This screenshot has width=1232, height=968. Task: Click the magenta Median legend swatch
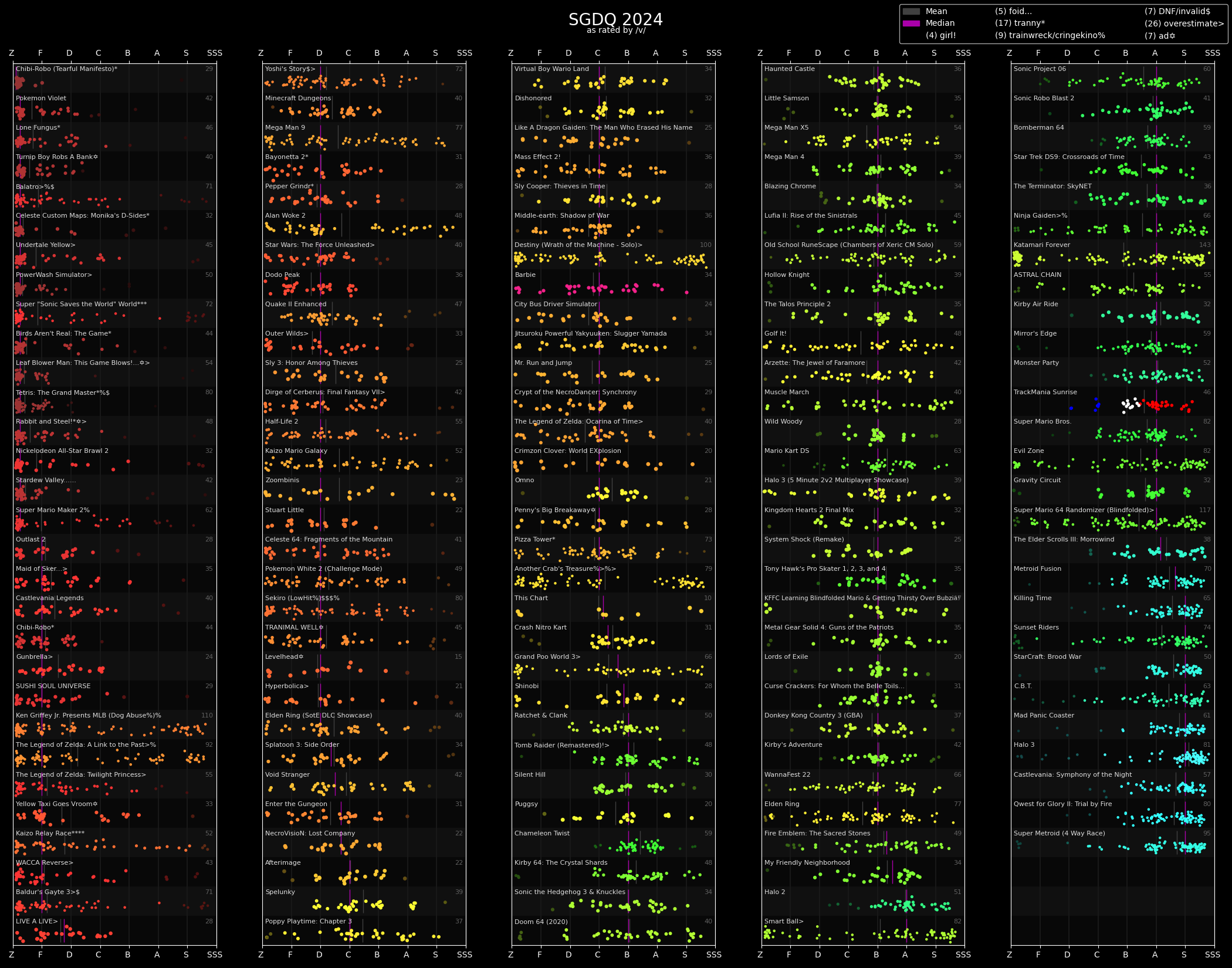[x=911, y=23]
